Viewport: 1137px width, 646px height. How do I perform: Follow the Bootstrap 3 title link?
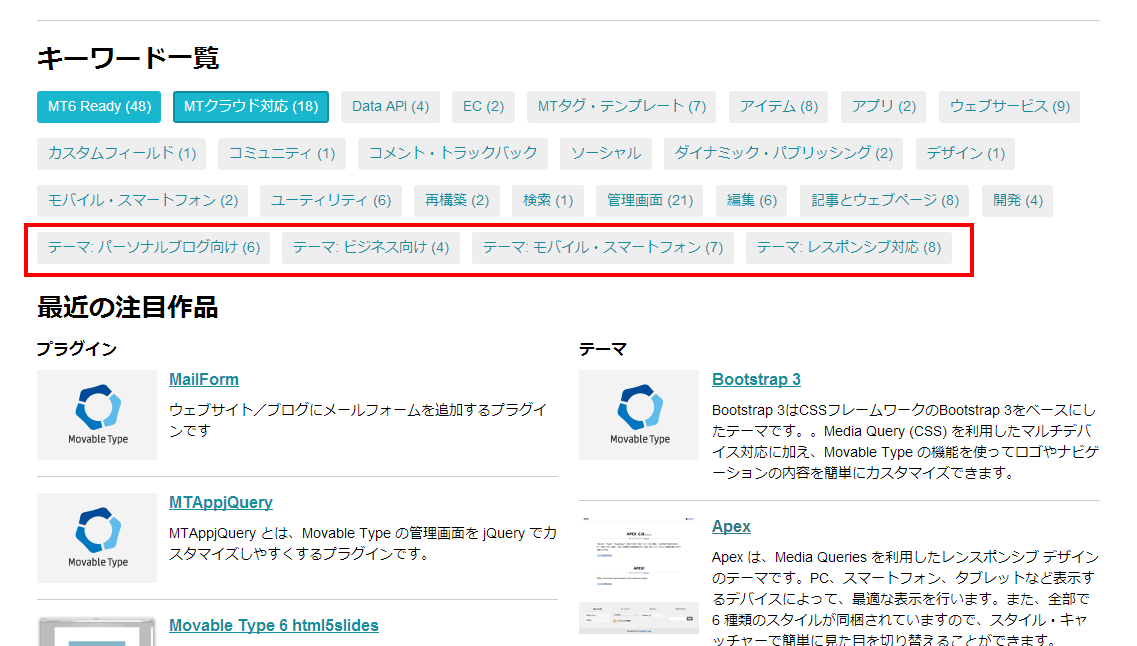click(756, 380)
